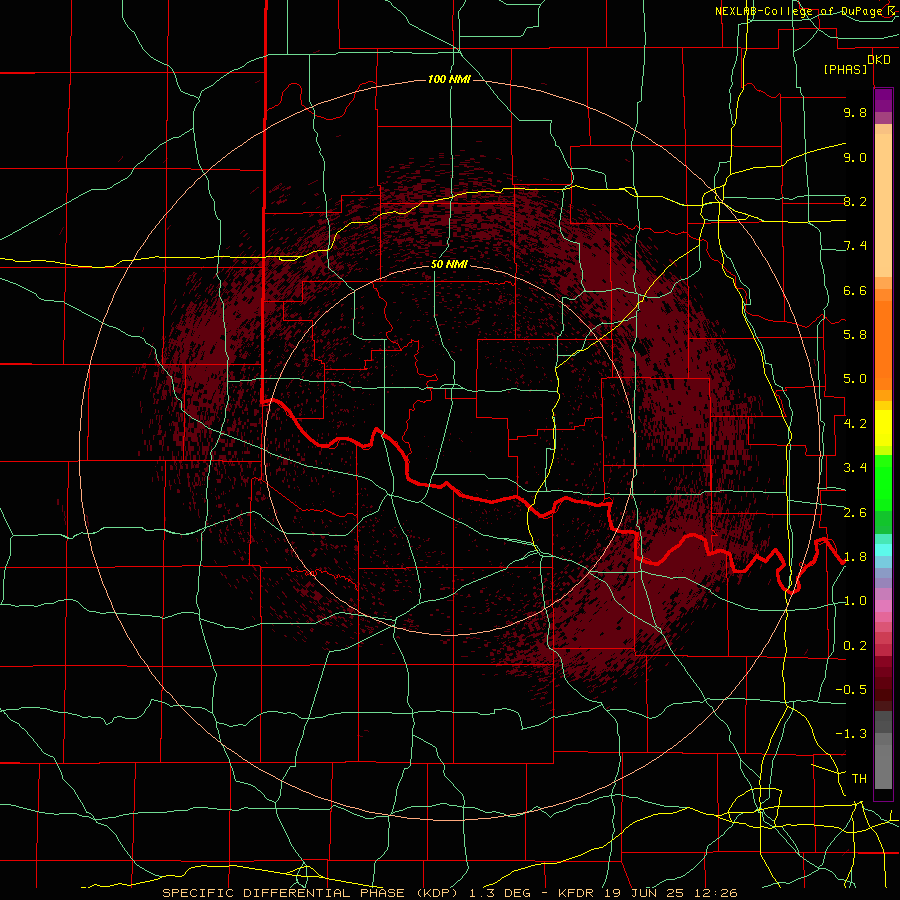
Task: Click the 4.2 scale label
Action: click(855, 424)
